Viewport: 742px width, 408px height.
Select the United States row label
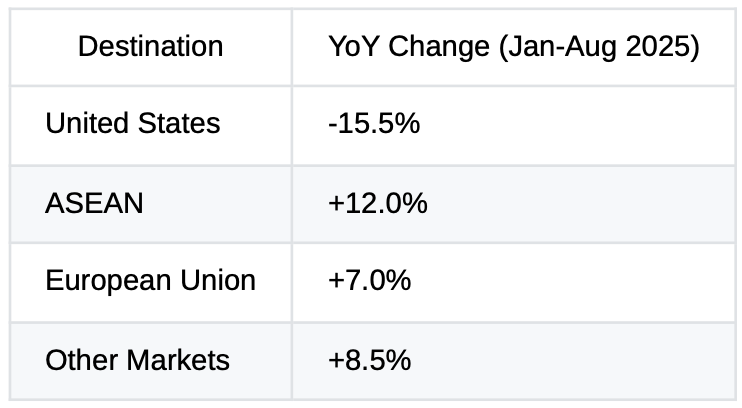150,125
